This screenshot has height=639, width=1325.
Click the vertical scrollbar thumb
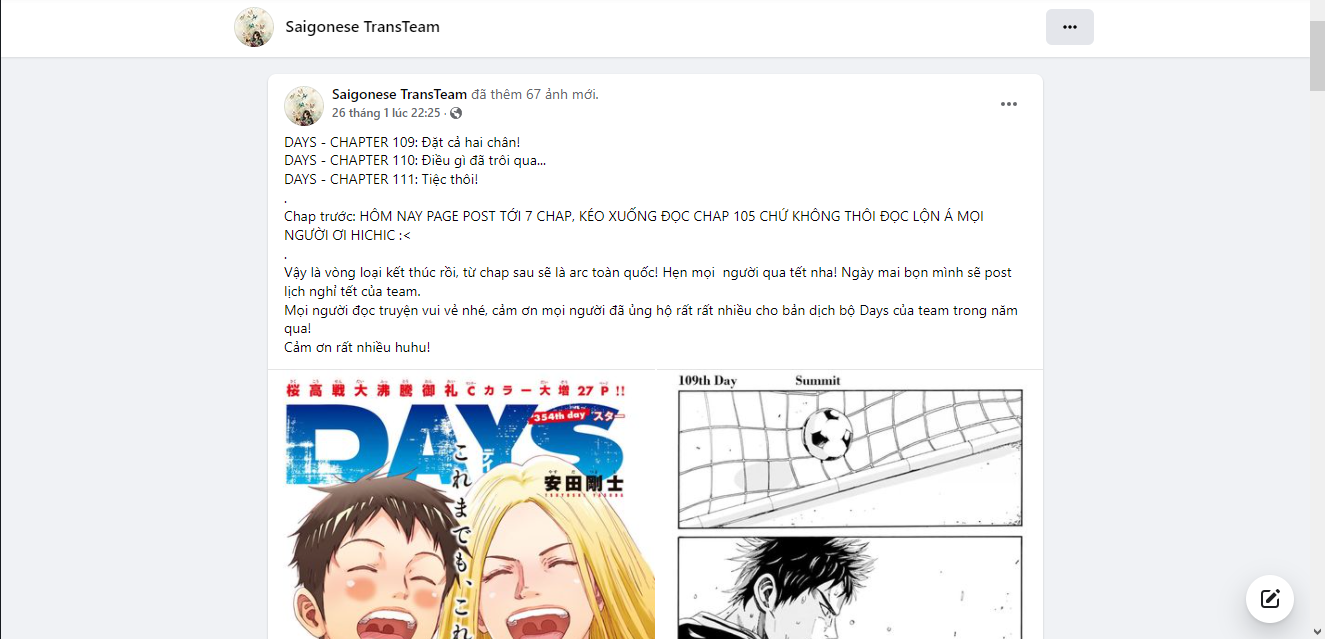(x=1317, y=55)
